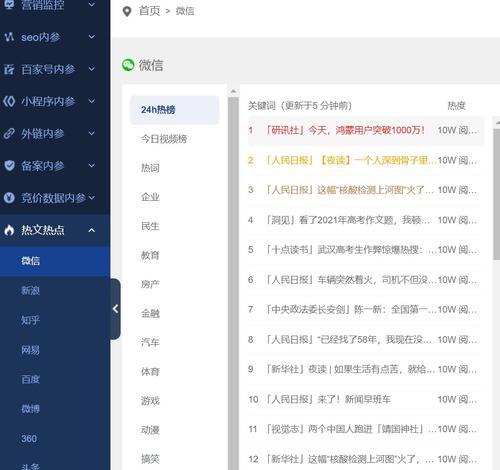
Task: Click the location pin breadcrumb icon
Action: point(127,11)
